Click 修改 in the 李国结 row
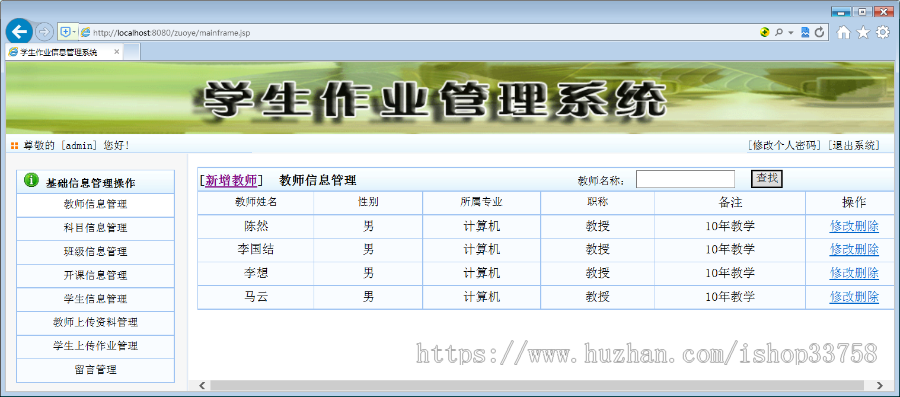Screen dimensions: 900x397 tap(841, 250)
